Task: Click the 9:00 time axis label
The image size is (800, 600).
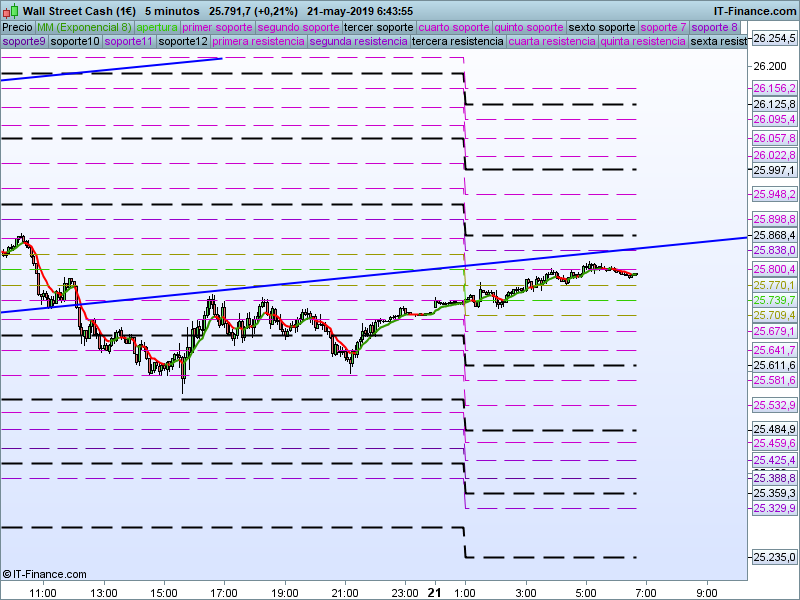Action: pos(707,593)
